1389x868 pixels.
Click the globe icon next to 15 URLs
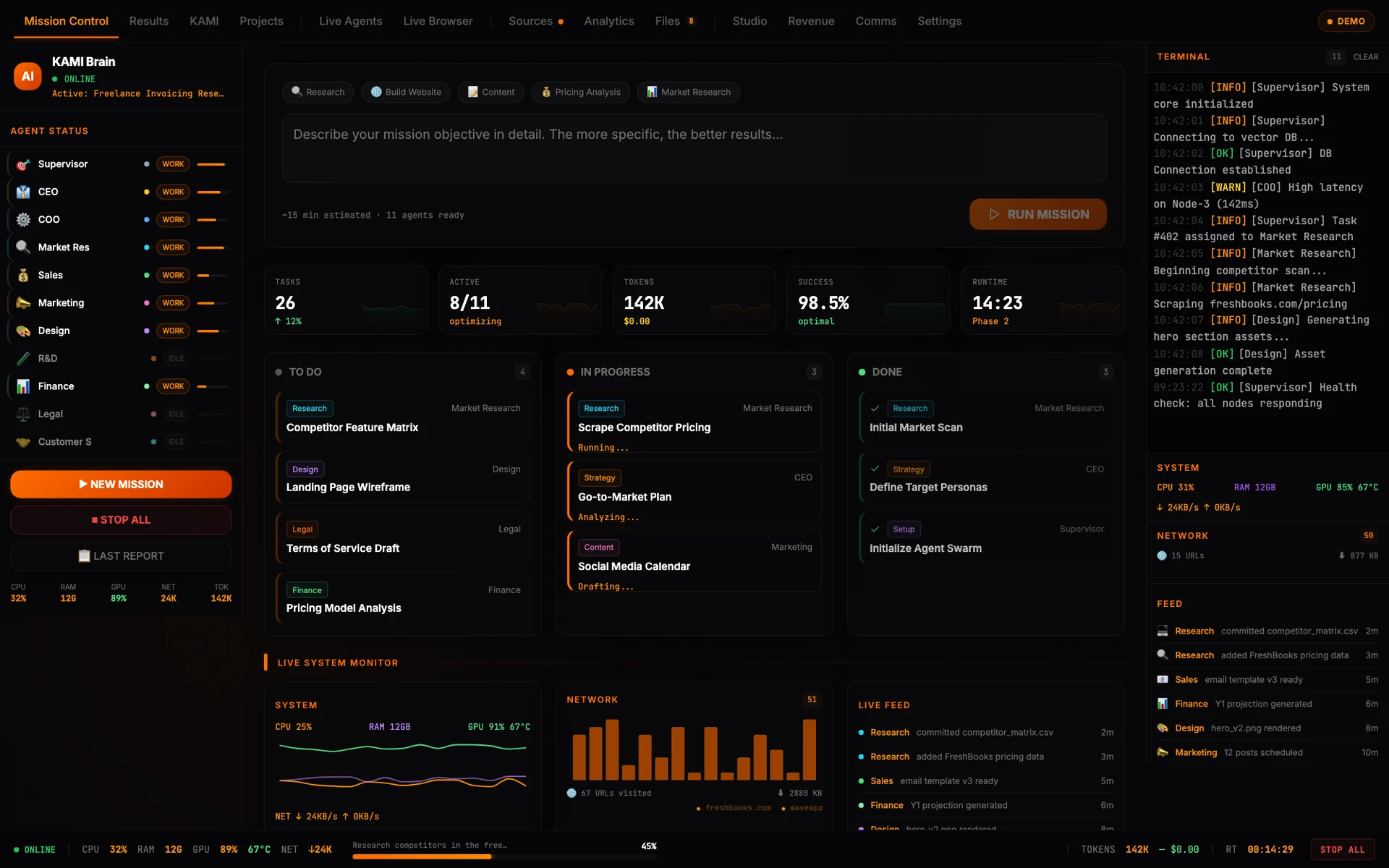pyautogui.click(x=1162, y=556)
